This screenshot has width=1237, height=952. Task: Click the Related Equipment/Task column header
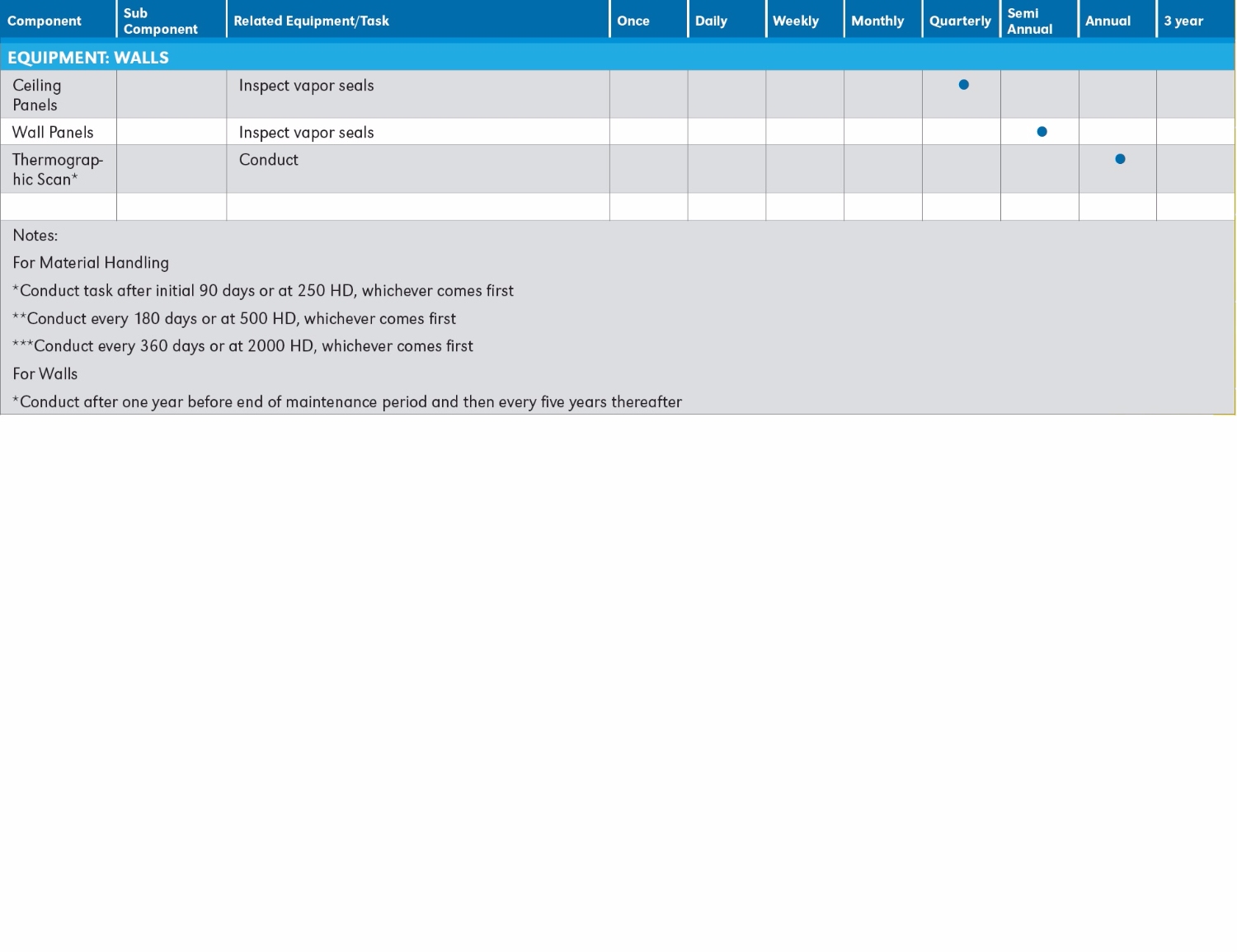(x=311, y=21)
